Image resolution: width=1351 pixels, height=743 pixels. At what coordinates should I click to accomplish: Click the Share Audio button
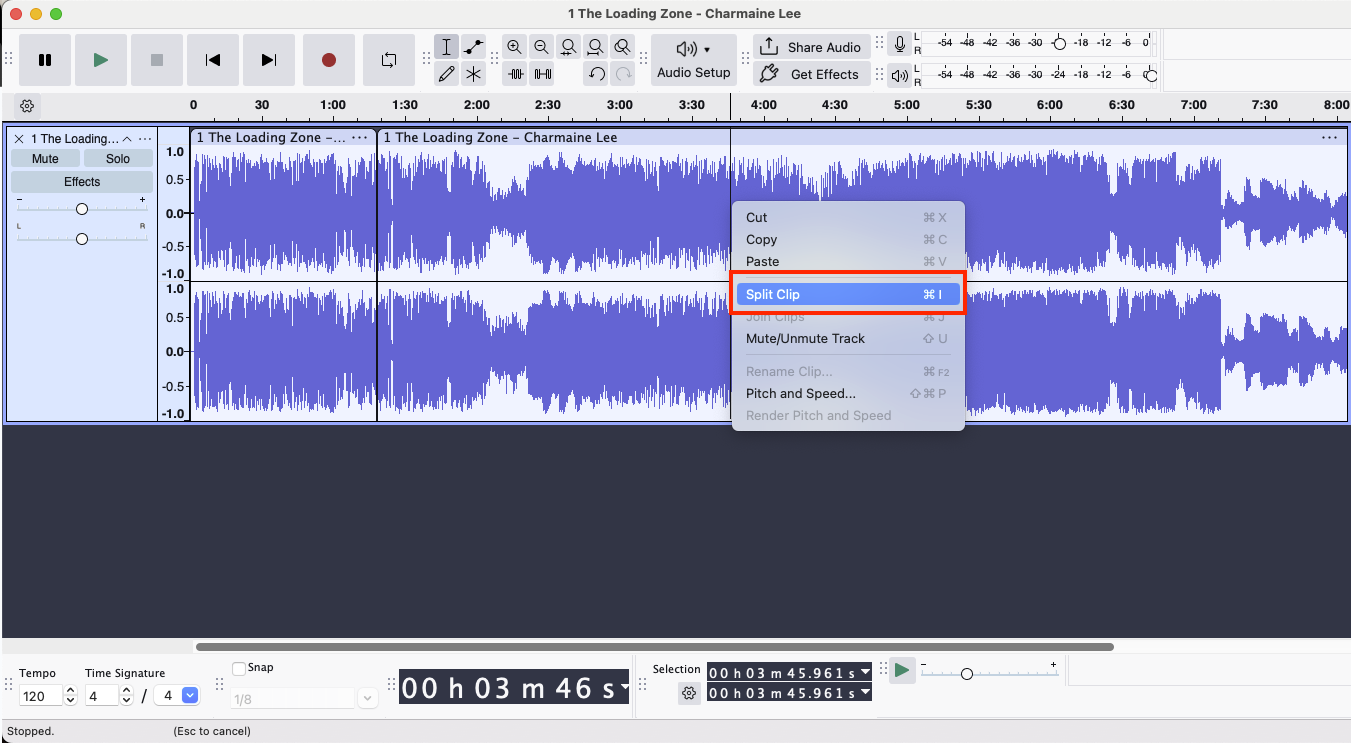811,46
